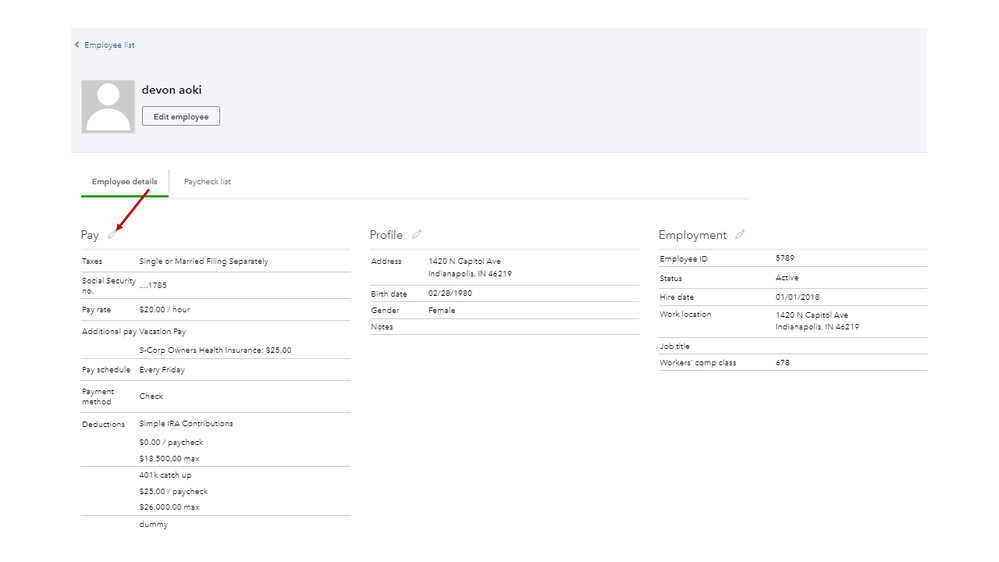Image resolution: width=999 pixels, height=562 pixels.
Task: Click the pencil icon beside Pay
Action: pyautogui.click(x=112, y=235)
